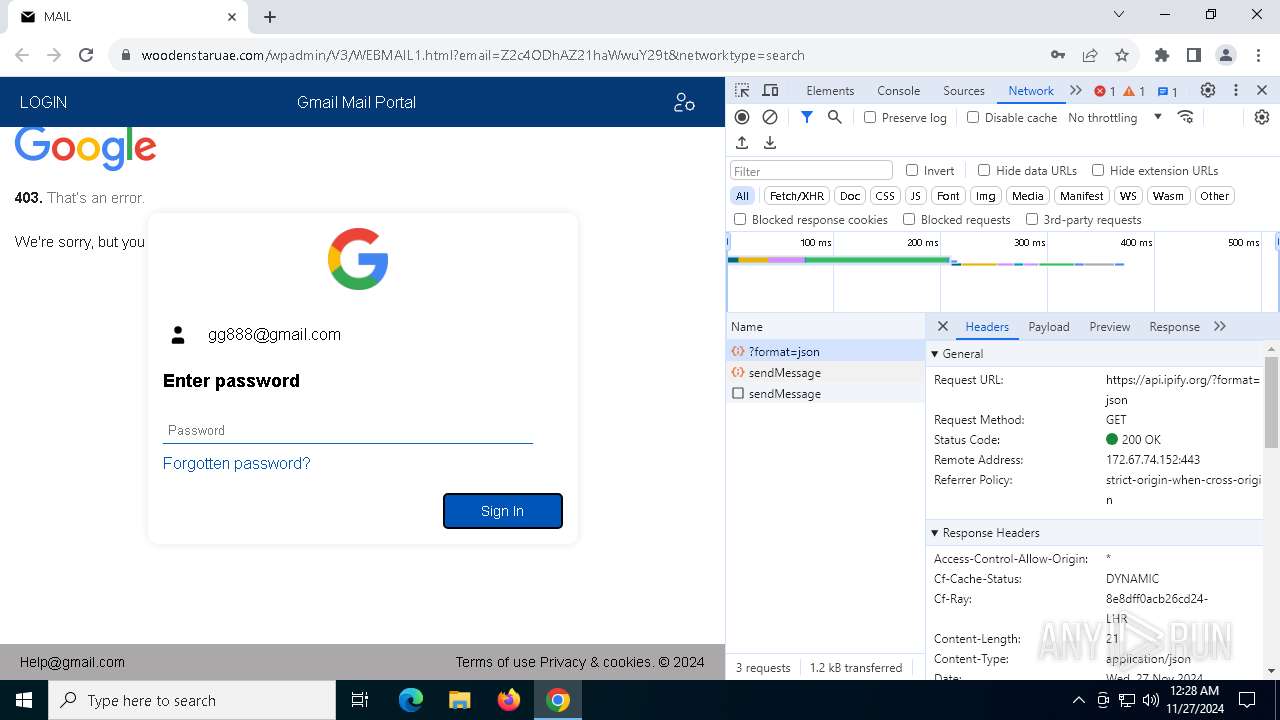Select the ?format=json request row
This screenshot has width=1280, height=720.
click(x=826, y=351)
